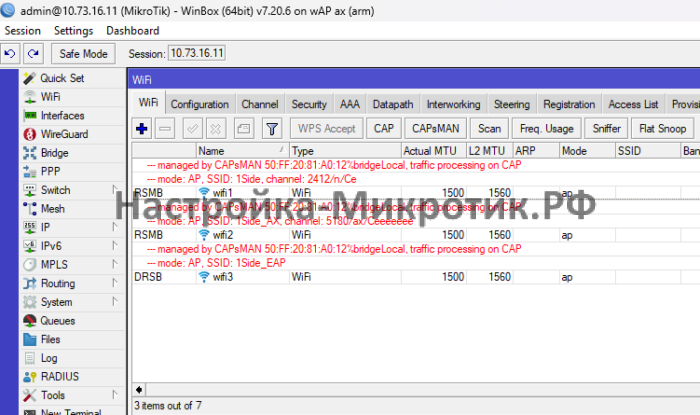
Task: Toggle Safe Mode
Action: pyautogui.click(x=83, y=54)
